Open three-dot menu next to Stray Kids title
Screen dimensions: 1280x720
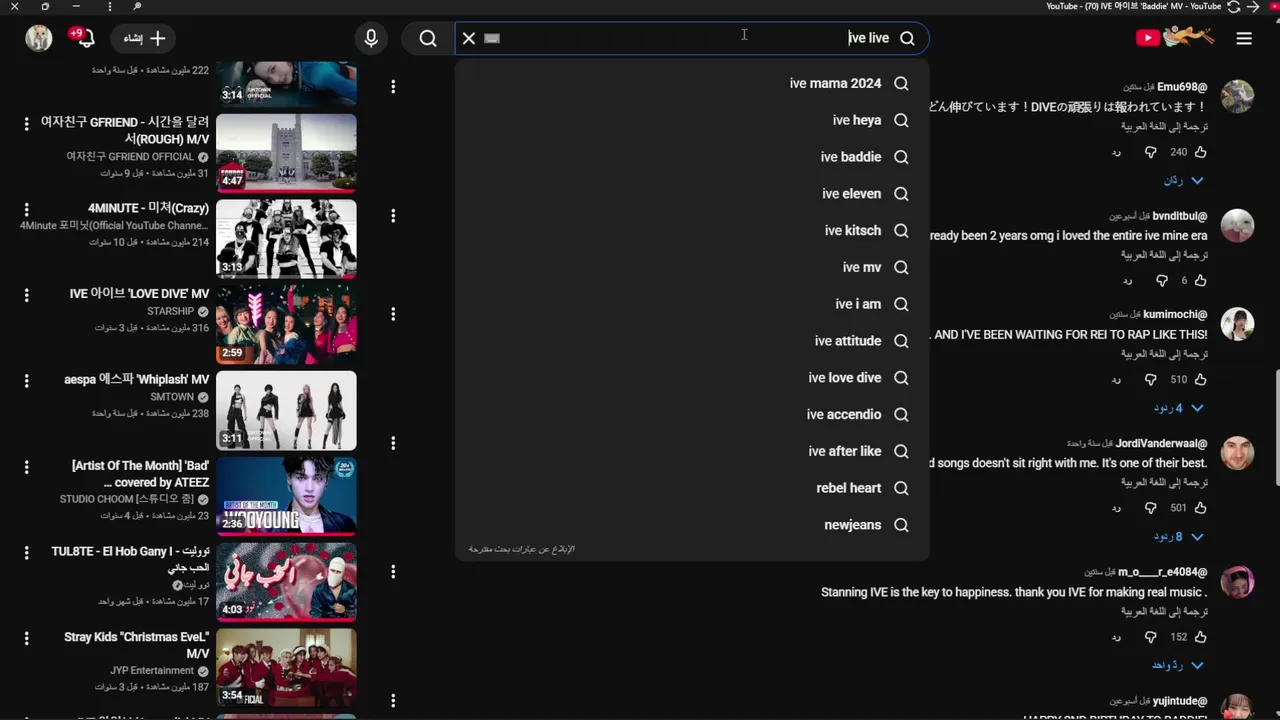(27, 638)
